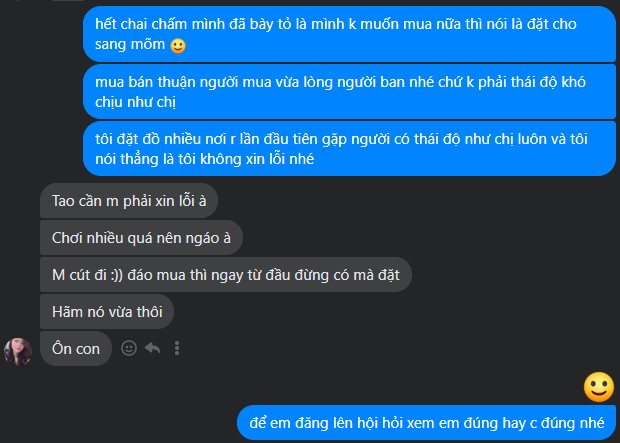620x443 pixels.
Task: Open more options for "Ôn con" message
Action: pos(177,348)
